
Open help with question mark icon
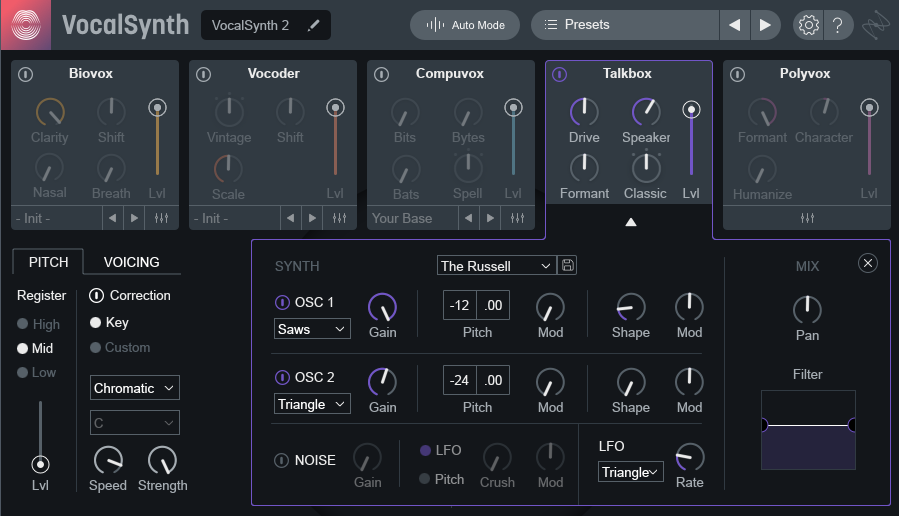838,25
